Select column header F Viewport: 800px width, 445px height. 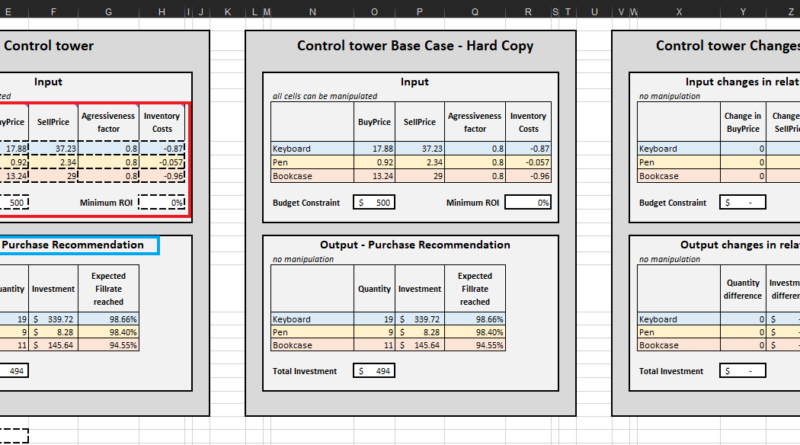click(x=53, y=12)
